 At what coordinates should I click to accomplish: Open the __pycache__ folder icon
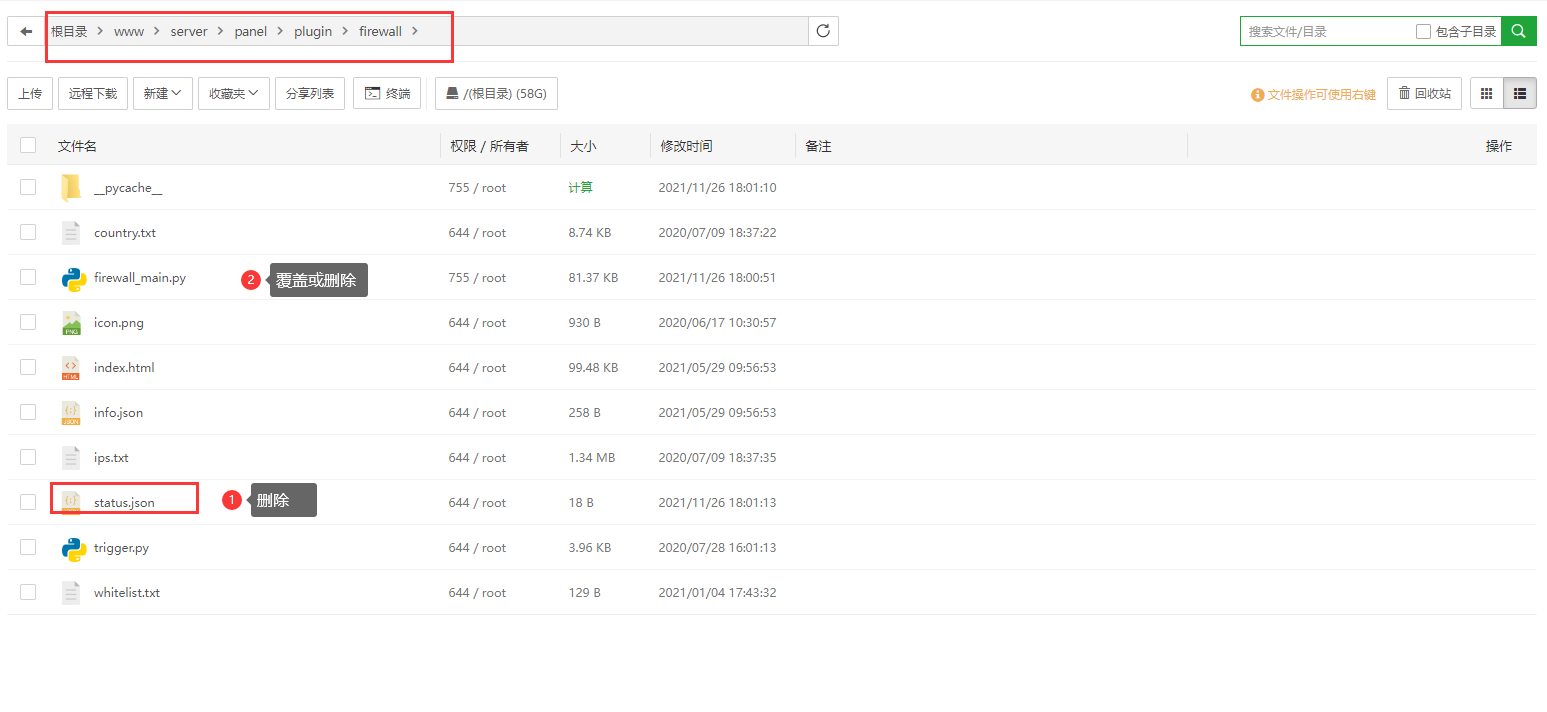[71, 188]
